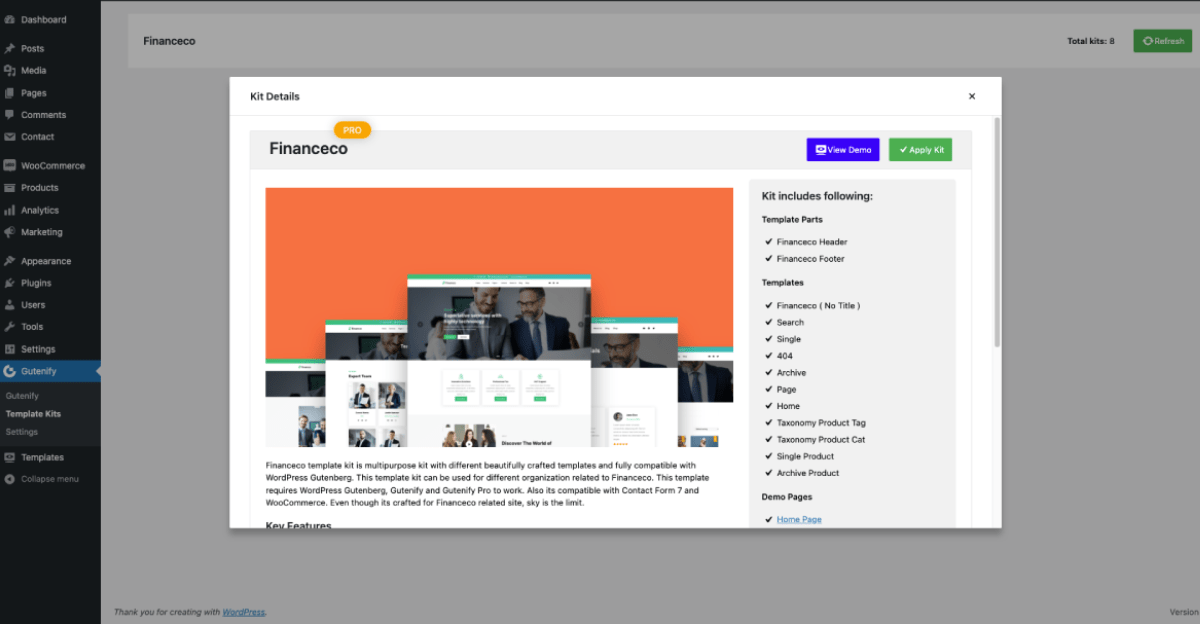Click the Posts pin icon
The image size is (1200, 624).
pos(9,48)
